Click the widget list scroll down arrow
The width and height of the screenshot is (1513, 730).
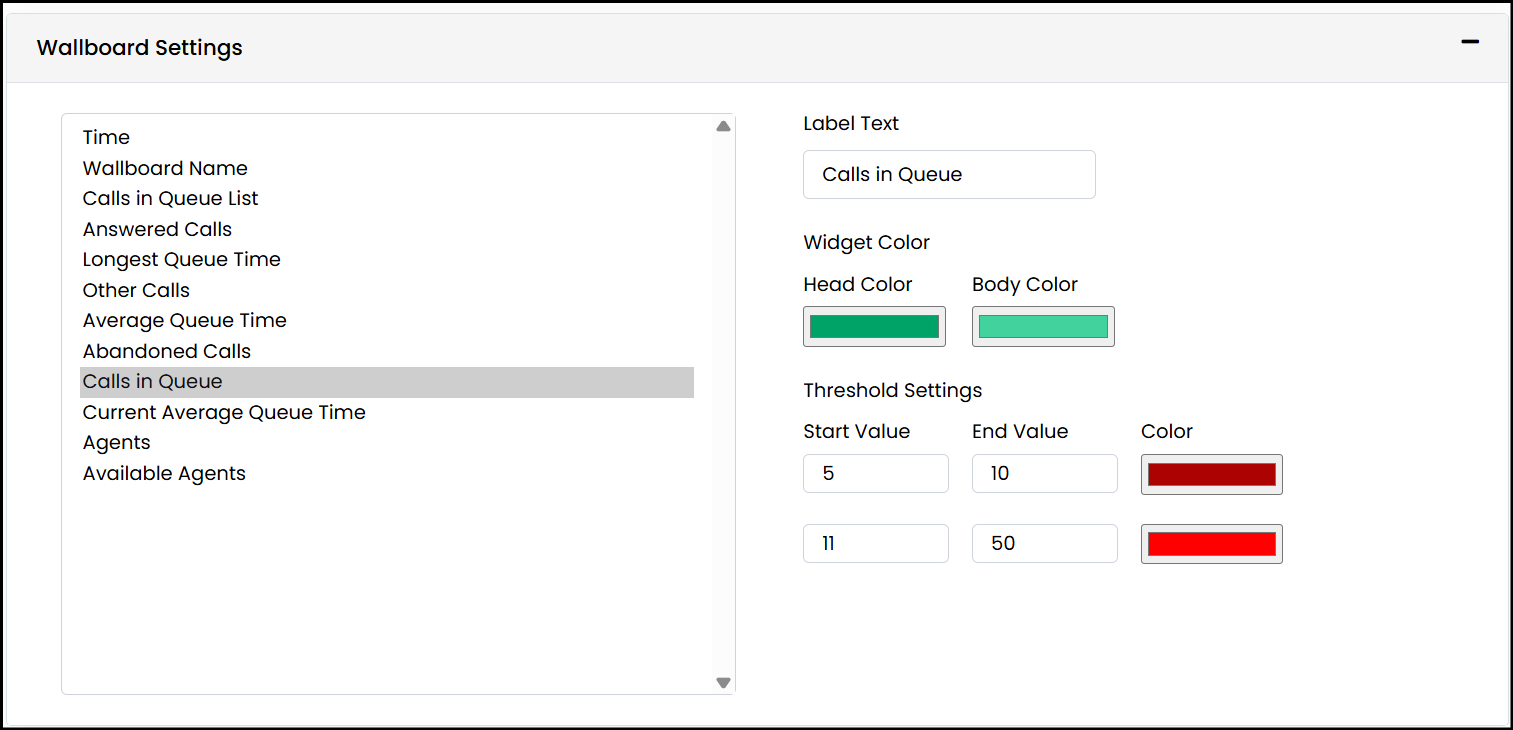pyautogui.click(x=723, y=683)
